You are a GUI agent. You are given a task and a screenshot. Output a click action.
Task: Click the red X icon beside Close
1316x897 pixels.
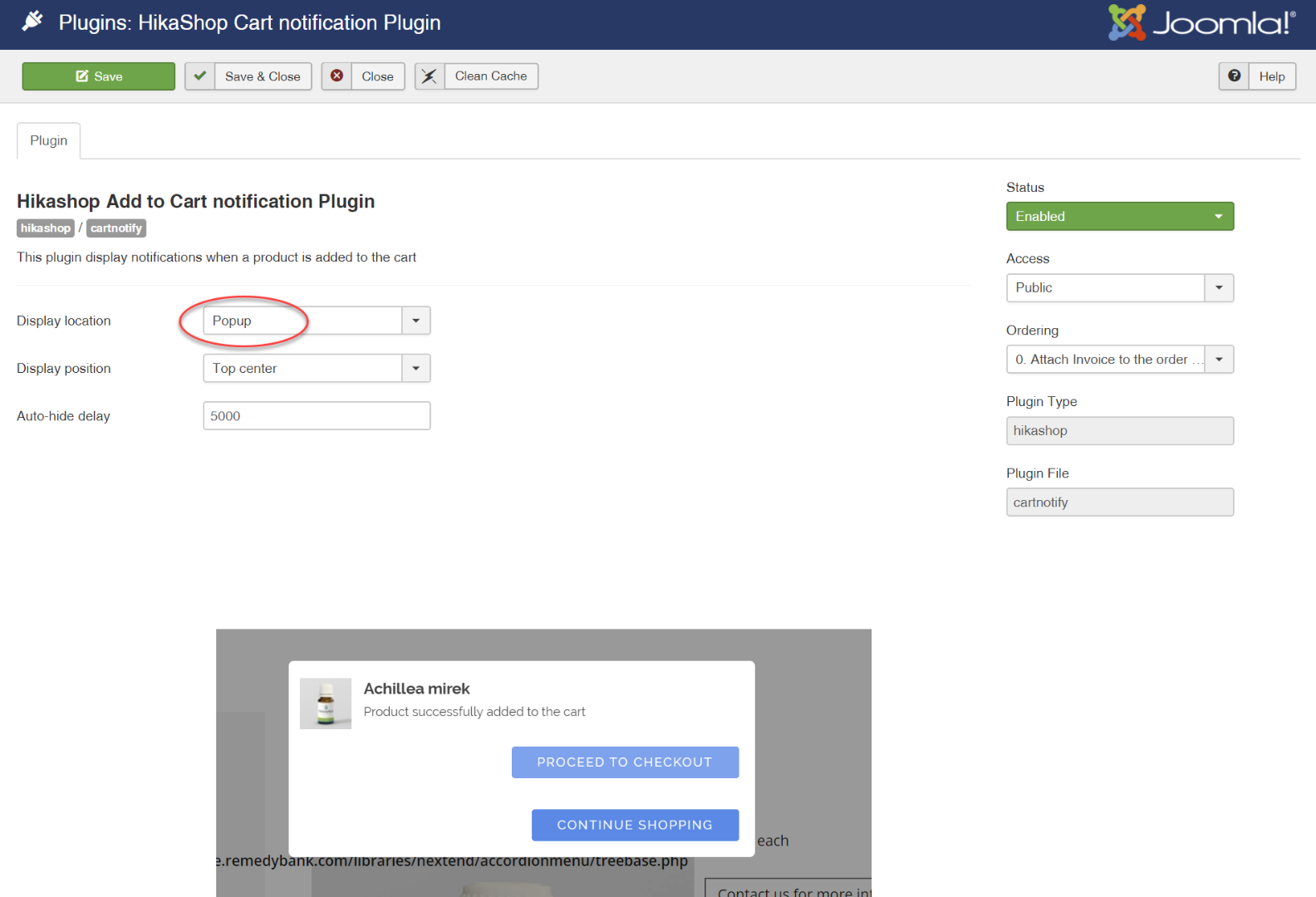(337, 76)
